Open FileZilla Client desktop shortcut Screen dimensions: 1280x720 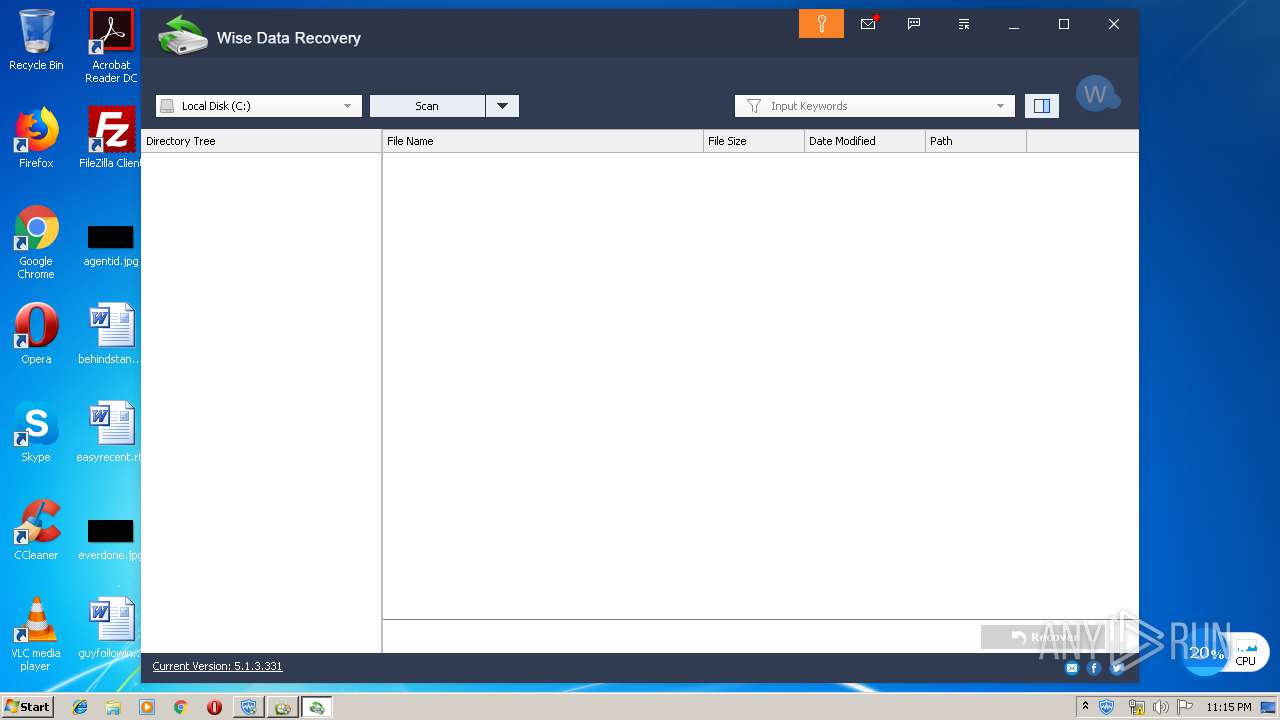tap(111, 138)
